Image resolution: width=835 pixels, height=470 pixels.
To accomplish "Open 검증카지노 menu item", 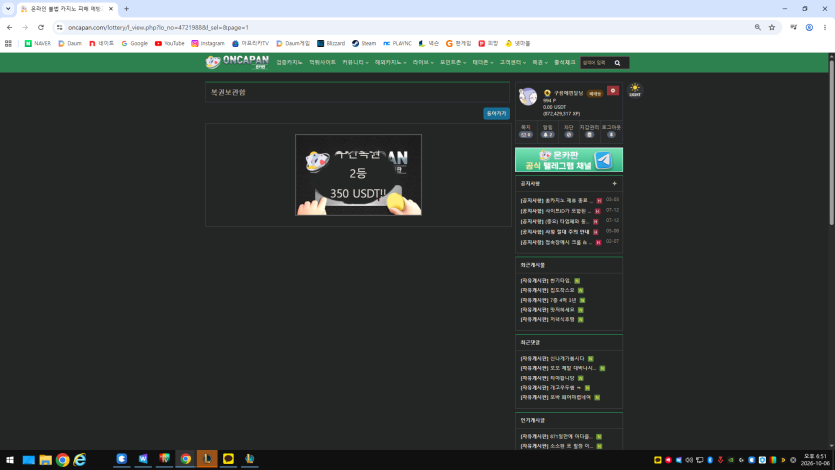I will 289,62.
